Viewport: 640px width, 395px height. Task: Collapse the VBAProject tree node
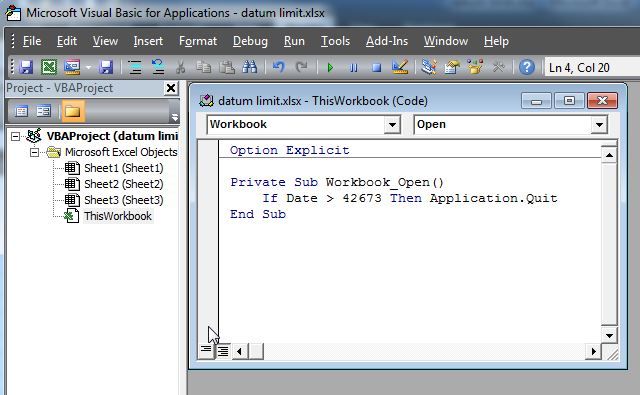[15, 136]
